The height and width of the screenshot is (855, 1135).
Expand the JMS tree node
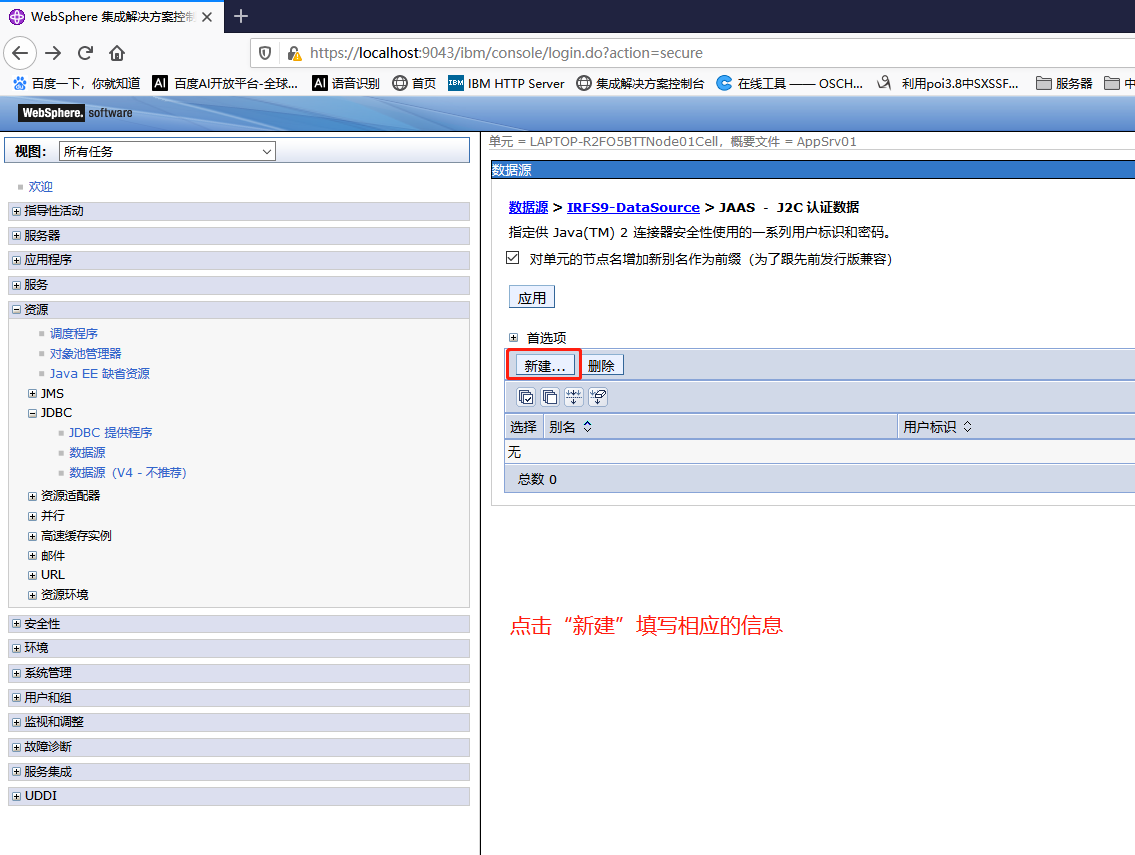(x=33, y=393)
